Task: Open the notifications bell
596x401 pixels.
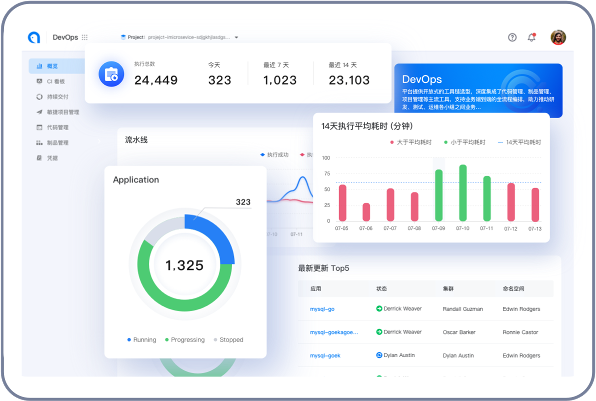Action: coord(531,37)
